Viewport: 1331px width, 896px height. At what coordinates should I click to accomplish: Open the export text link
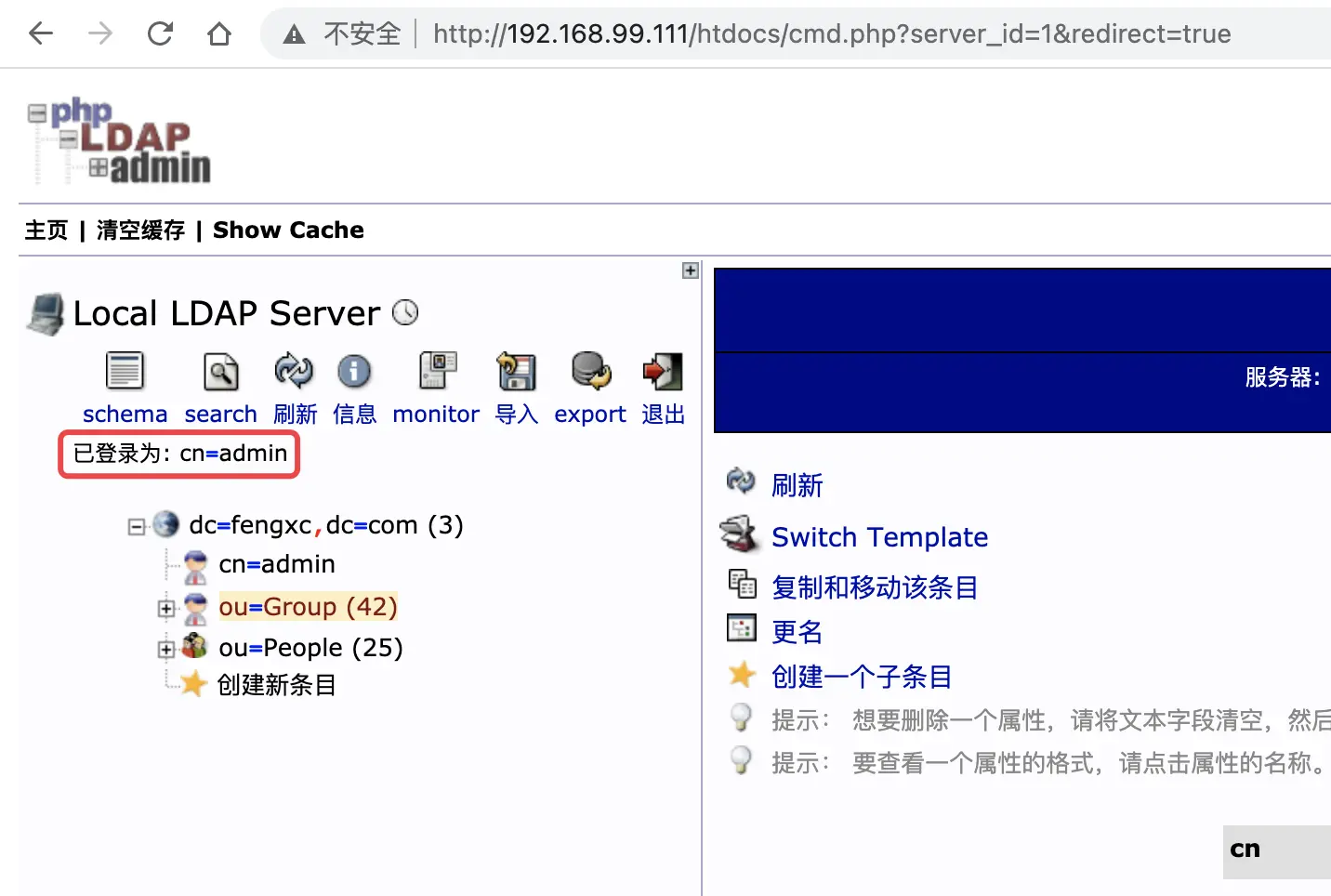coord(590,414)
